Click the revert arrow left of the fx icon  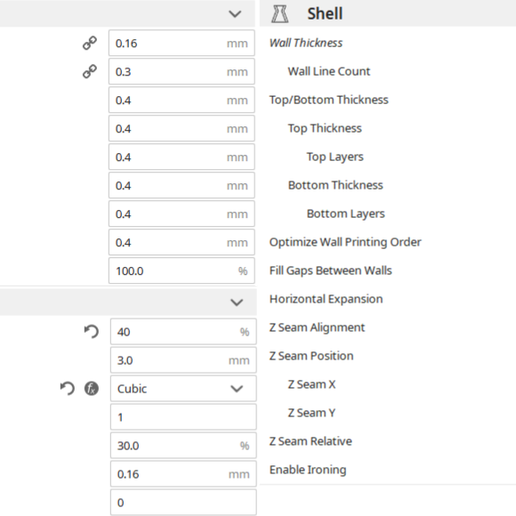tap(67, 388)
